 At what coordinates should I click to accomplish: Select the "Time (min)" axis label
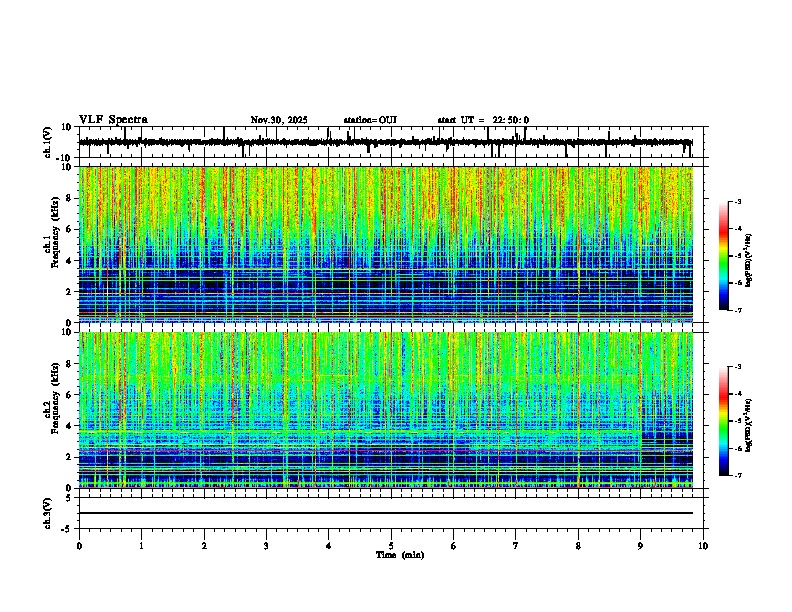coord(400,555)
